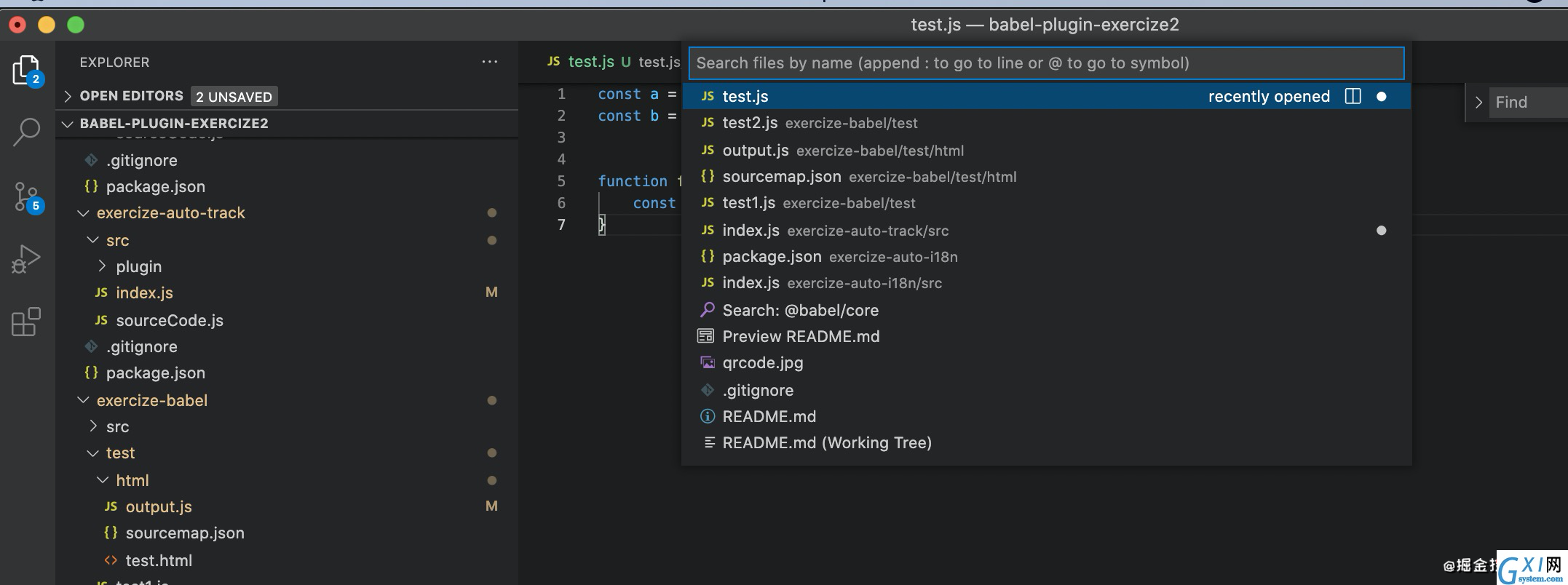Collapse the src folder under exercize-auto-track

pyautogui.click(x=92, y=240)
